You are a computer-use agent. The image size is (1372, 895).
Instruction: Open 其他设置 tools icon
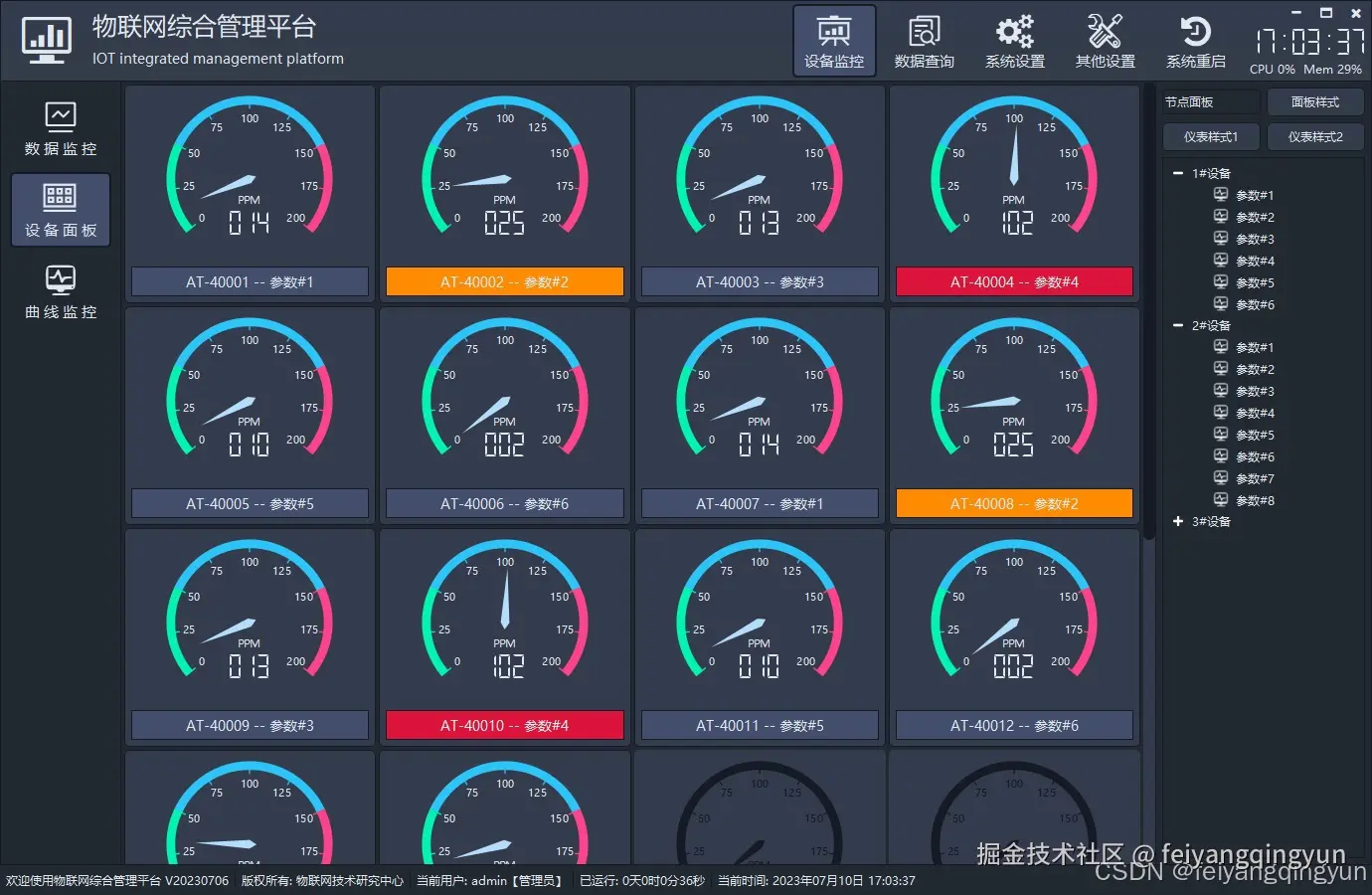point(1105,31)
